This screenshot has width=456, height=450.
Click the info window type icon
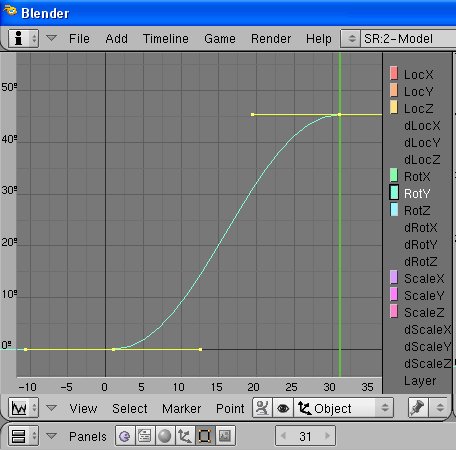[x=23, y=38]
